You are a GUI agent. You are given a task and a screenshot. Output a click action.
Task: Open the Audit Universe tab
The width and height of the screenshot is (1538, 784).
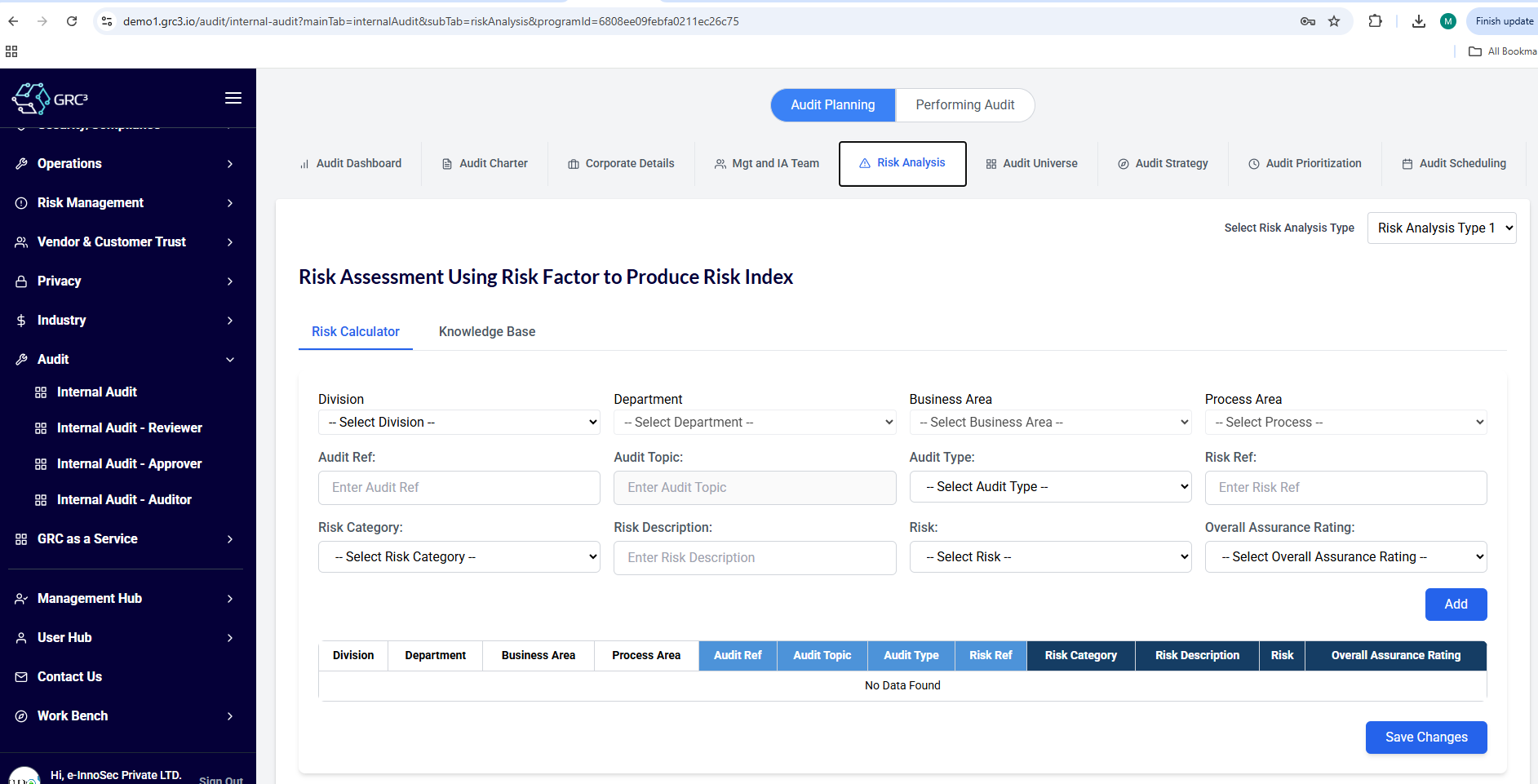click(x=1031, y=163)
